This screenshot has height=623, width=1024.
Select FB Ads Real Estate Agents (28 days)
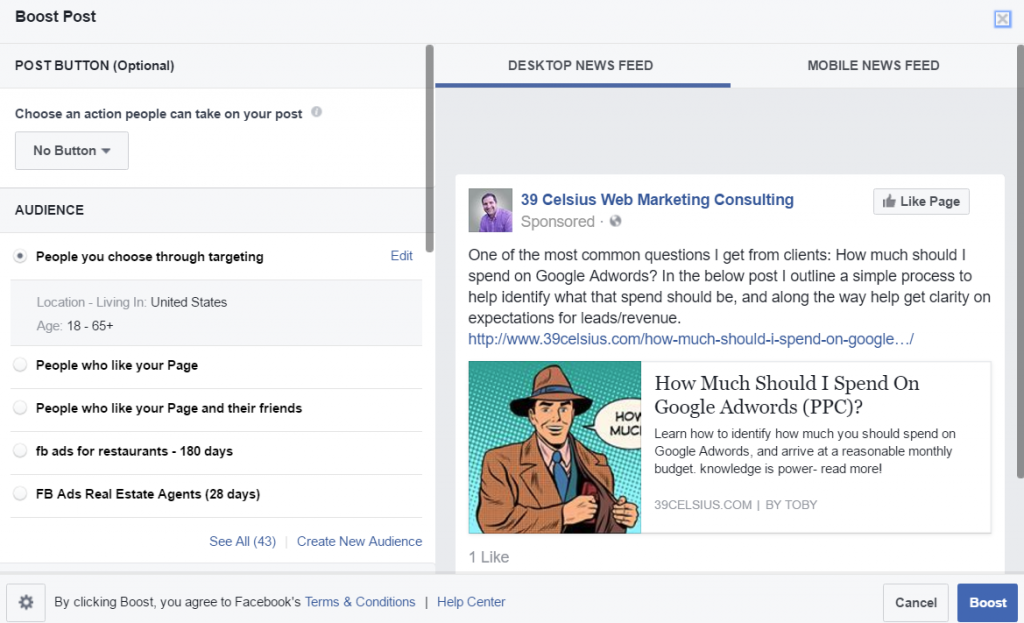click(x=20, y=494)
